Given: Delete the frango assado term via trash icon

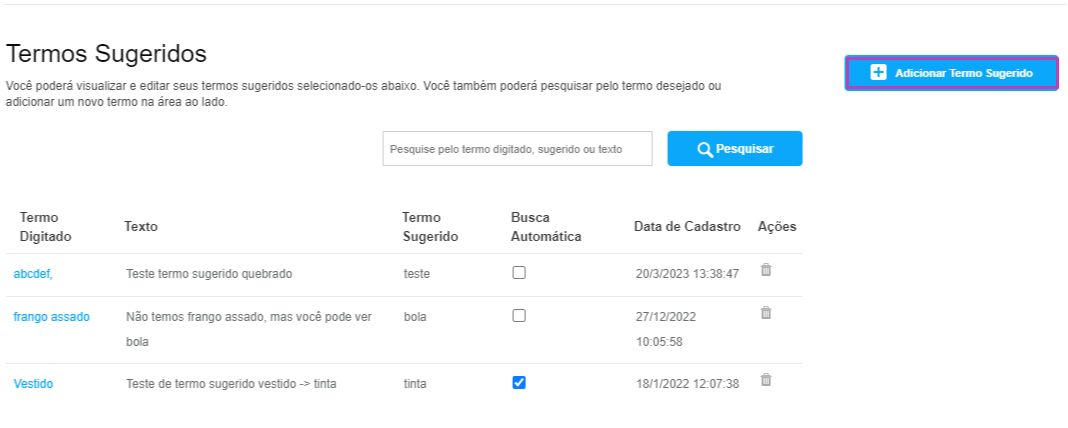Looking at the screenshot, I should (766, 313).
